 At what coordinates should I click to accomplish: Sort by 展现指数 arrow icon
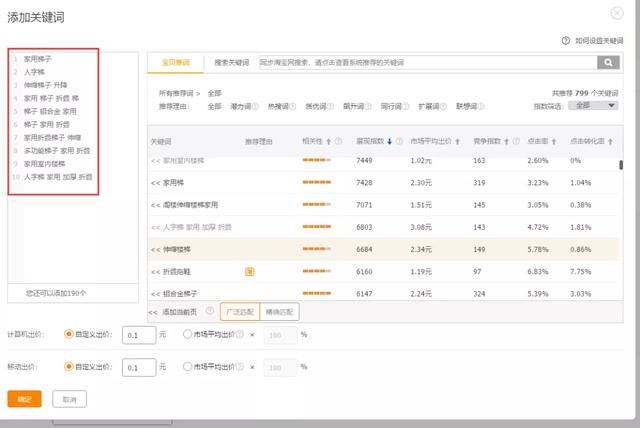tap(389, 141)
